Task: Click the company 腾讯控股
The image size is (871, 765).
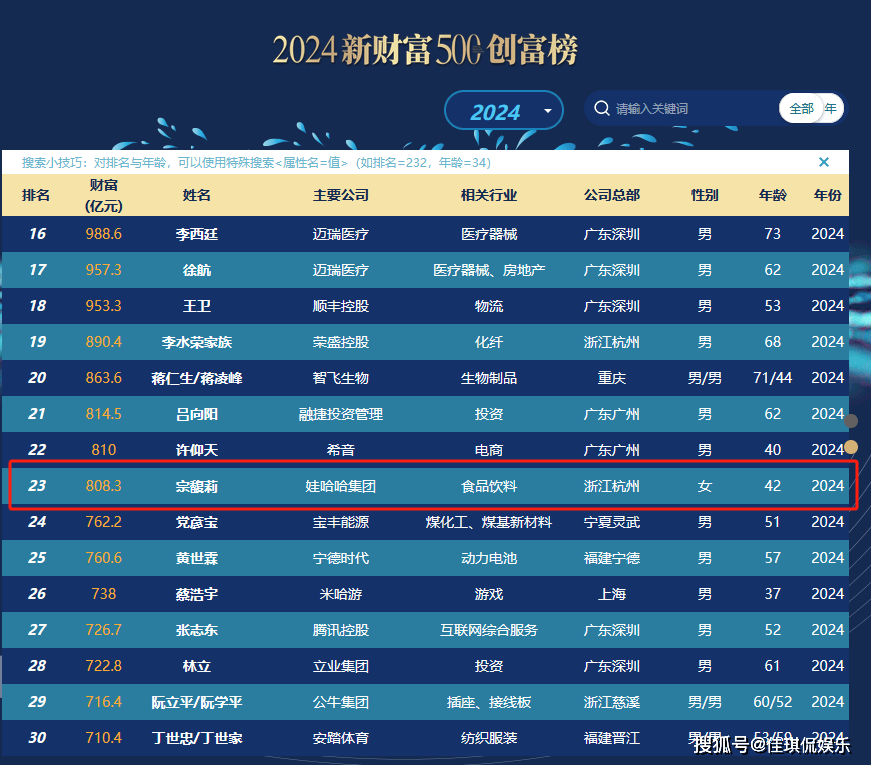Action: pyautogui.click(x=341, y=630)
